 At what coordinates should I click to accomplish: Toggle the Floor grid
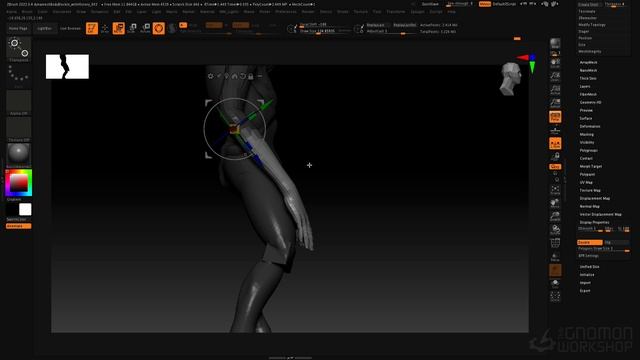[x=555, y=130]
